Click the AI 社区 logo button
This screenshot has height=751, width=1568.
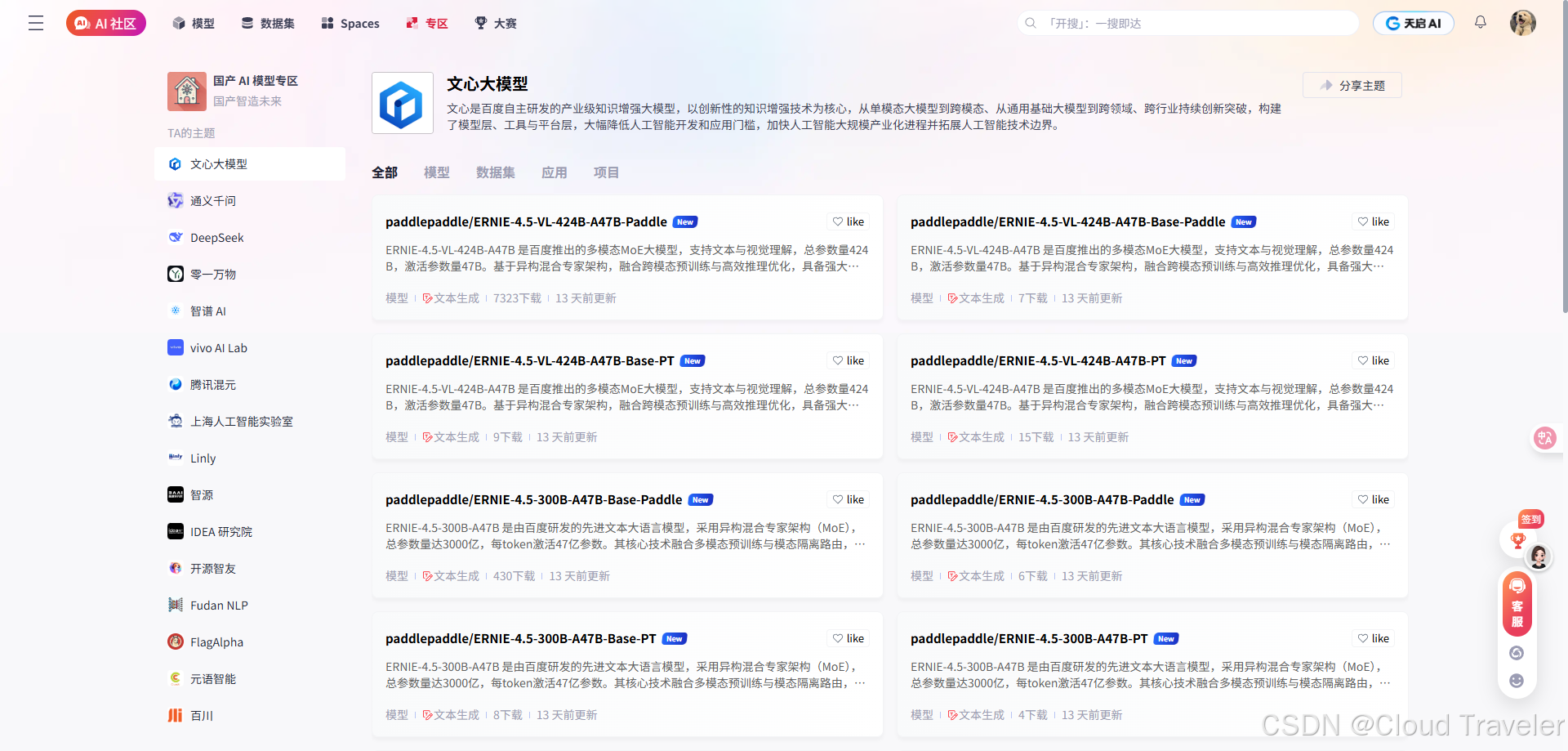tap(106, 23)
